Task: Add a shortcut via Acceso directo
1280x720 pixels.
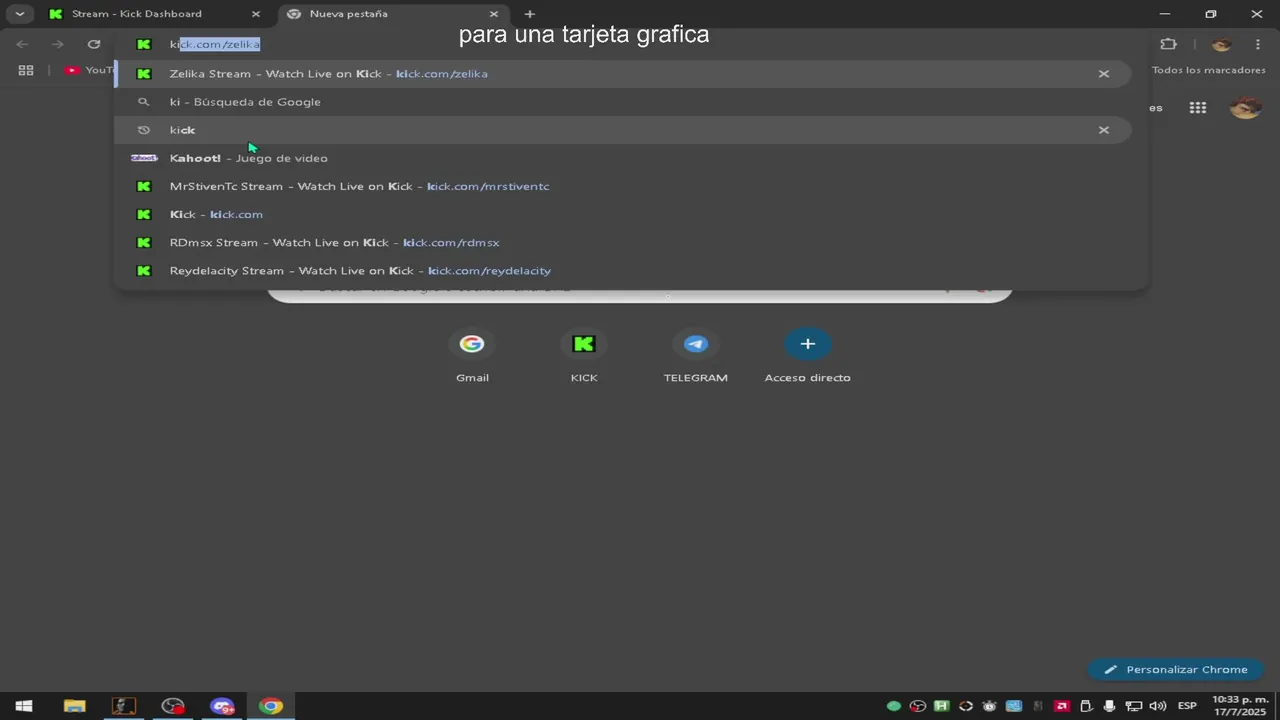Action: (808, 356)
